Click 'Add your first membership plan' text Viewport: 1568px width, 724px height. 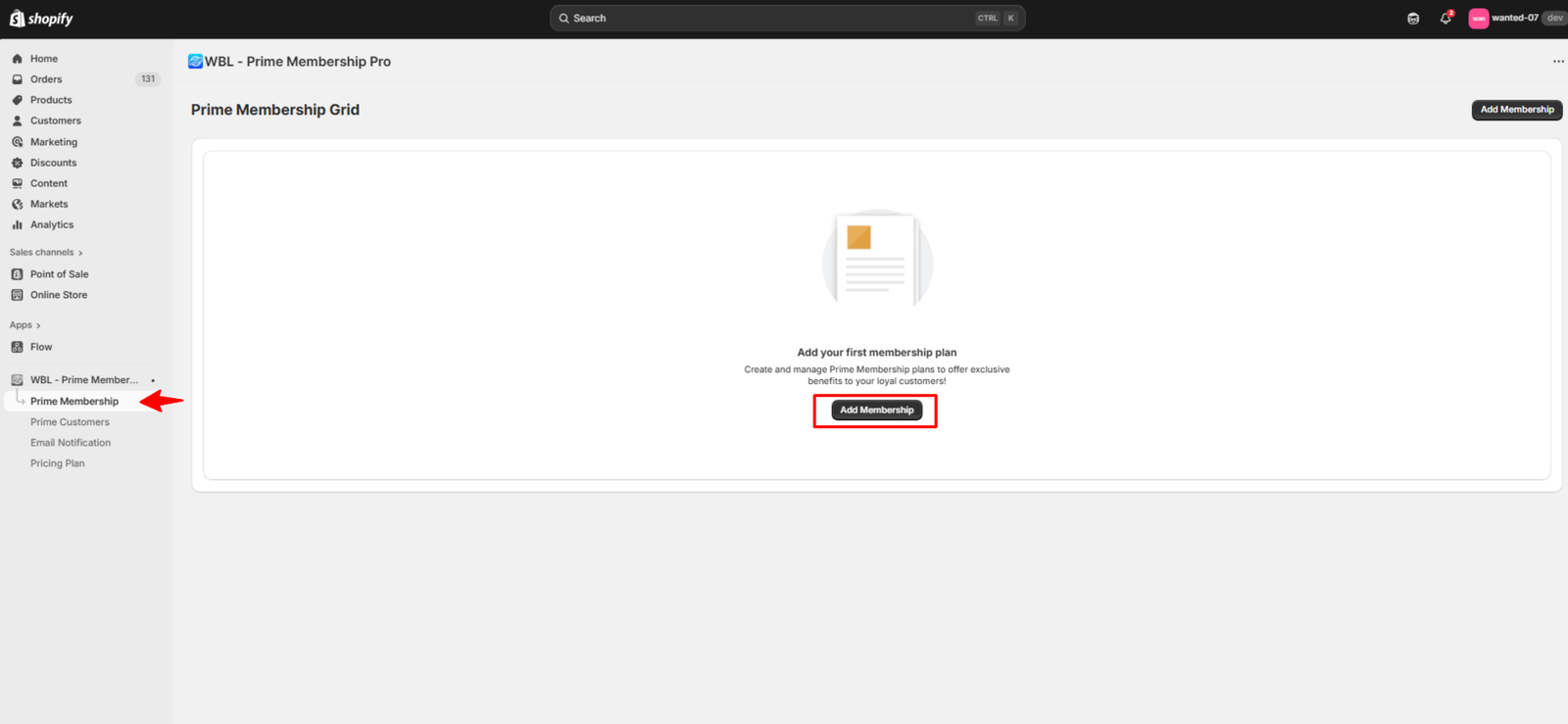click(x=877, y=353)
